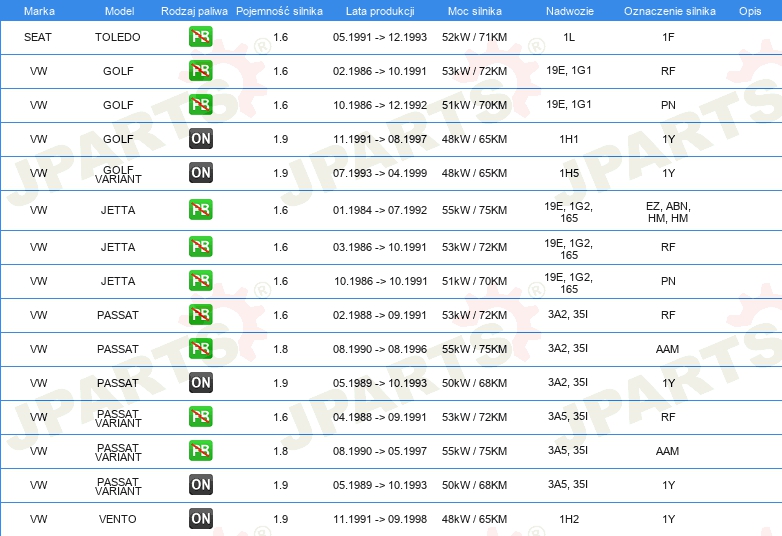This screenshot has height=536, width=782.
Task: Click engine capacity 1.8 in PASSAT 08.1996 row
Action: 281,349
